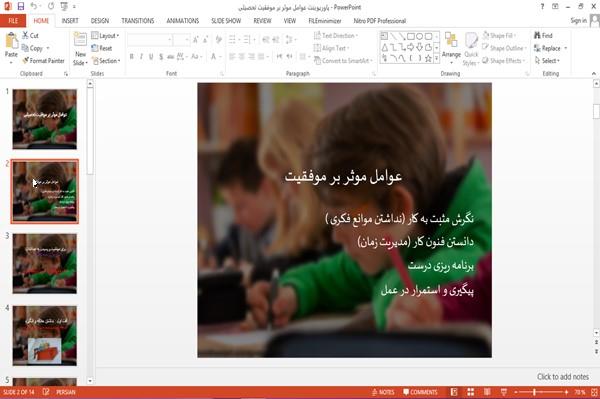
Task: Start Slide Show from the status bar icon
Action: (x=504, y=392)
